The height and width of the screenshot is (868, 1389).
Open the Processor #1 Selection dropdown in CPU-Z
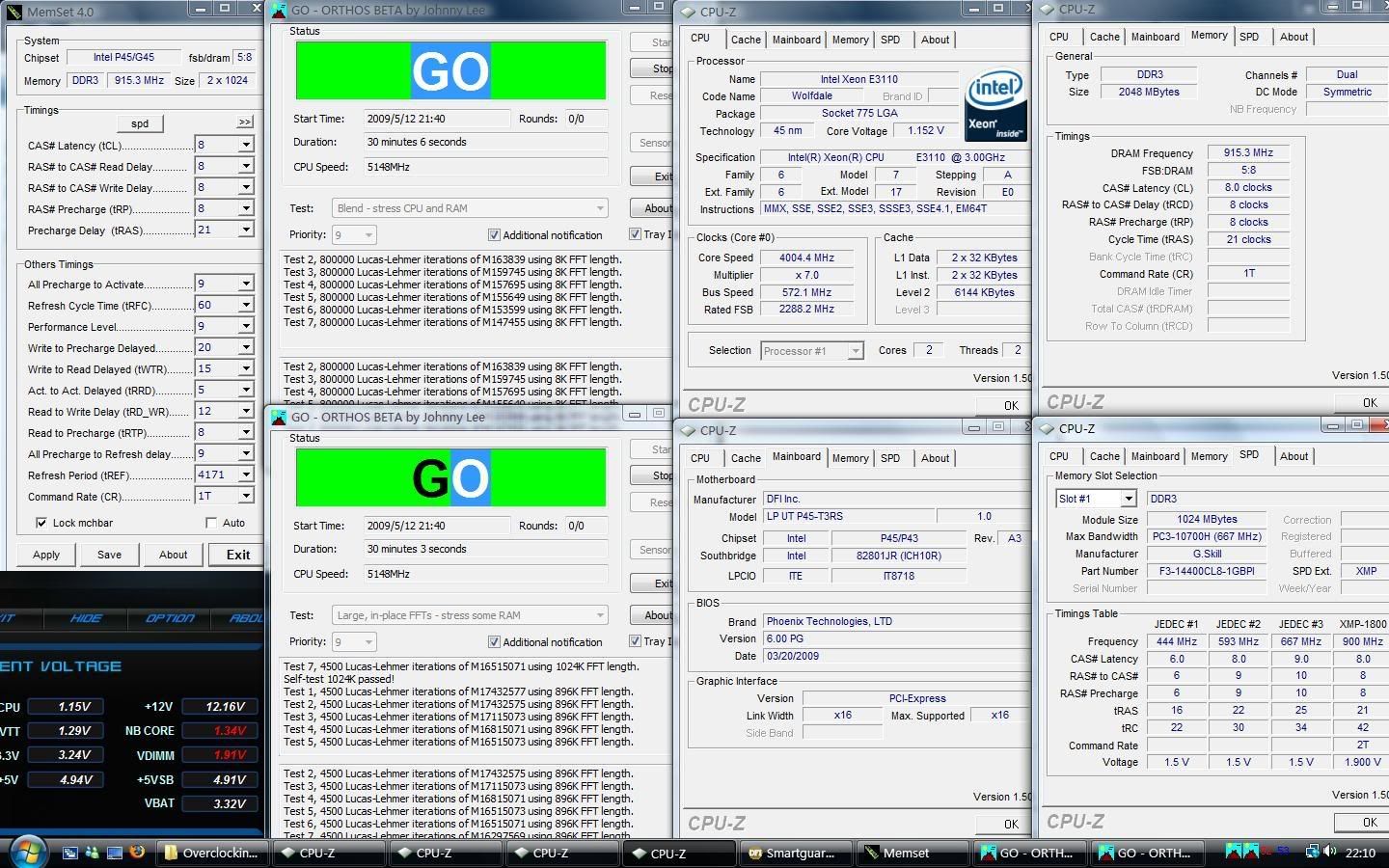pos(855,351)
